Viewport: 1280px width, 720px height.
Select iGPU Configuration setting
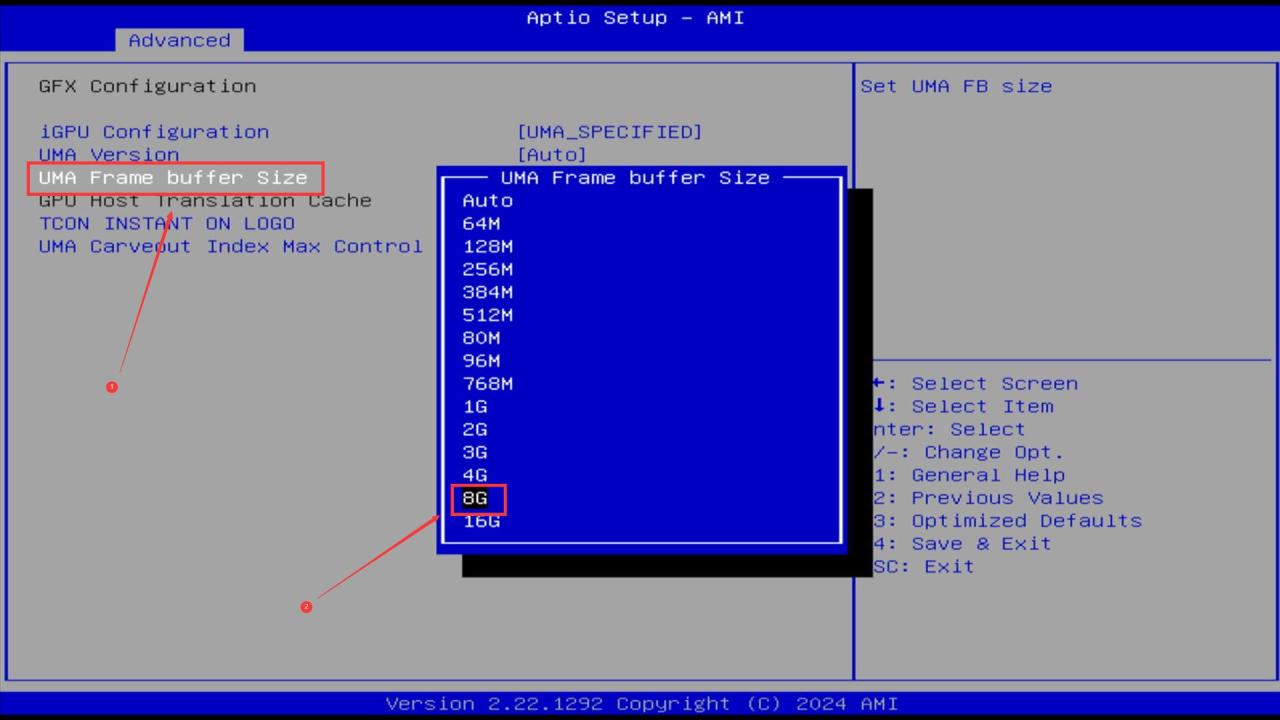tap(154, 132)
